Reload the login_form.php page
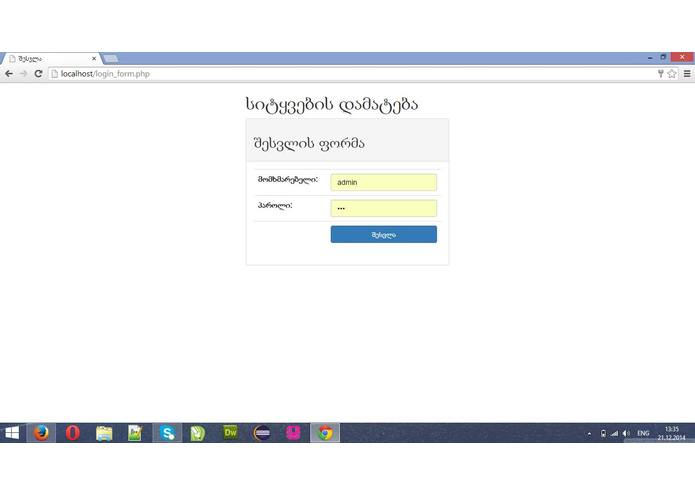Viewport: 695px width, 494px height. (x=39, y=74)
